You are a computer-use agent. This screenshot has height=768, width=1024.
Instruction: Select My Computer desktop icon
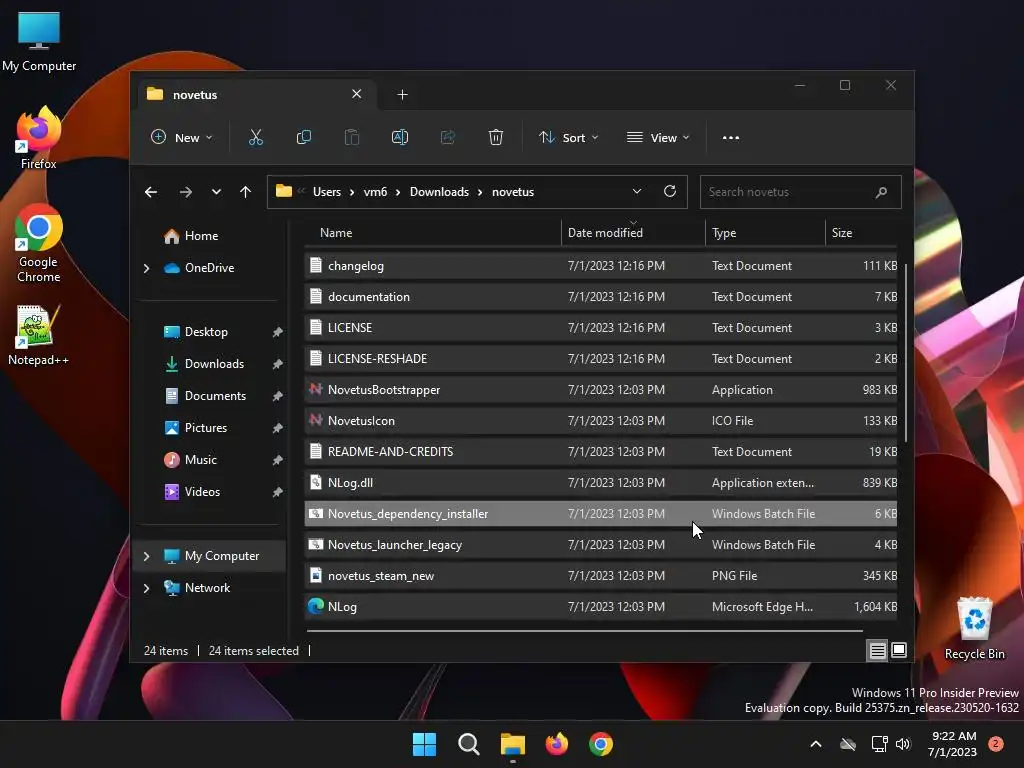(39, 42)
